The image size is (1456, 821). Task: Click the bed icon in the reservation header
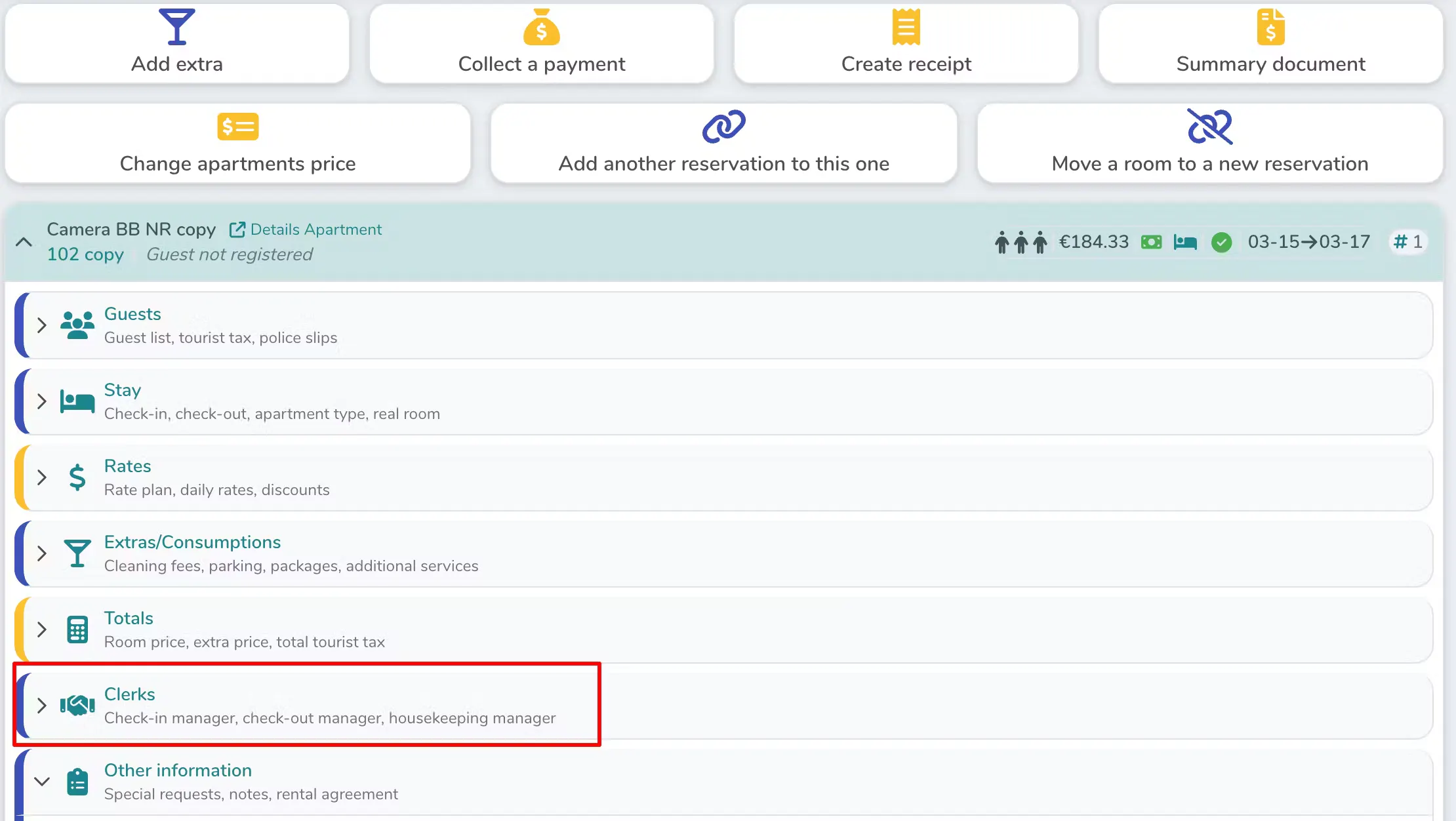click(x=1185, y=243)
